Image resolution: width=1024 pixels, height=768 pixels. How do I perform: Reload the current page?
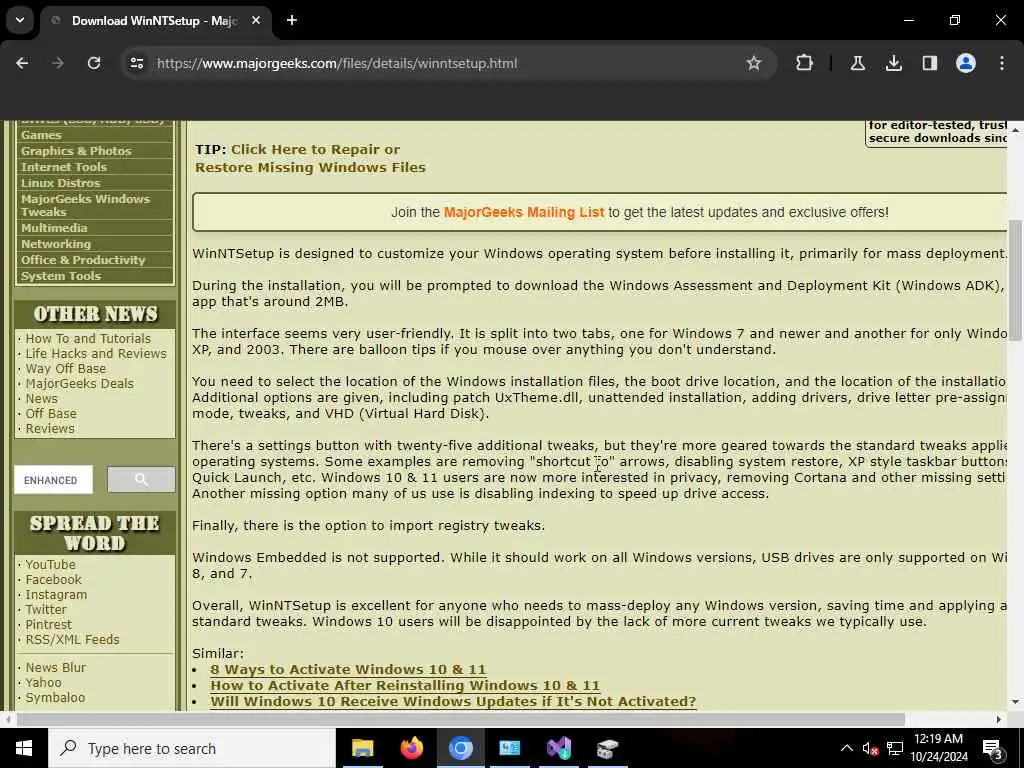point(94,63)
